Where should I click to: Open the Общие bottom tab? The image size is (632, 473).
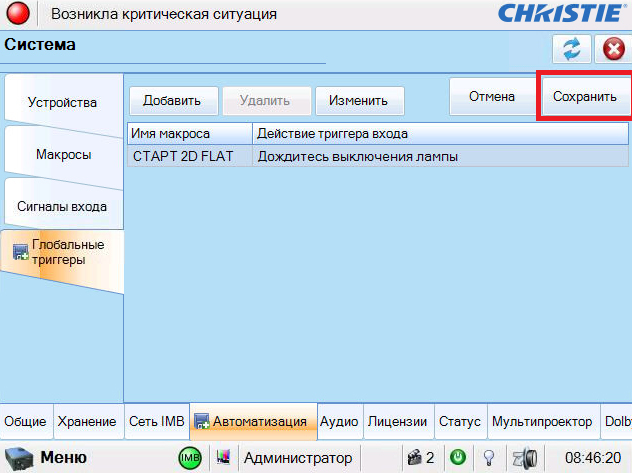click(25, 421)
